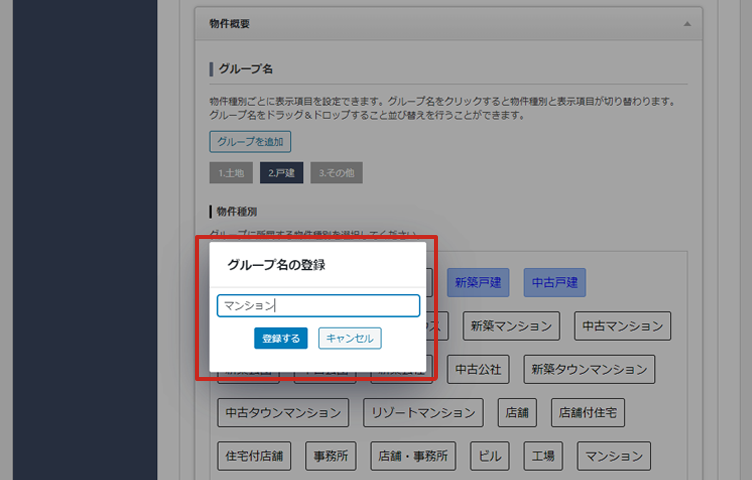The height and width of the screenshot is (480, 752).
Task: Switch to the 2.戸建 group tab
Action: point(281,173)
